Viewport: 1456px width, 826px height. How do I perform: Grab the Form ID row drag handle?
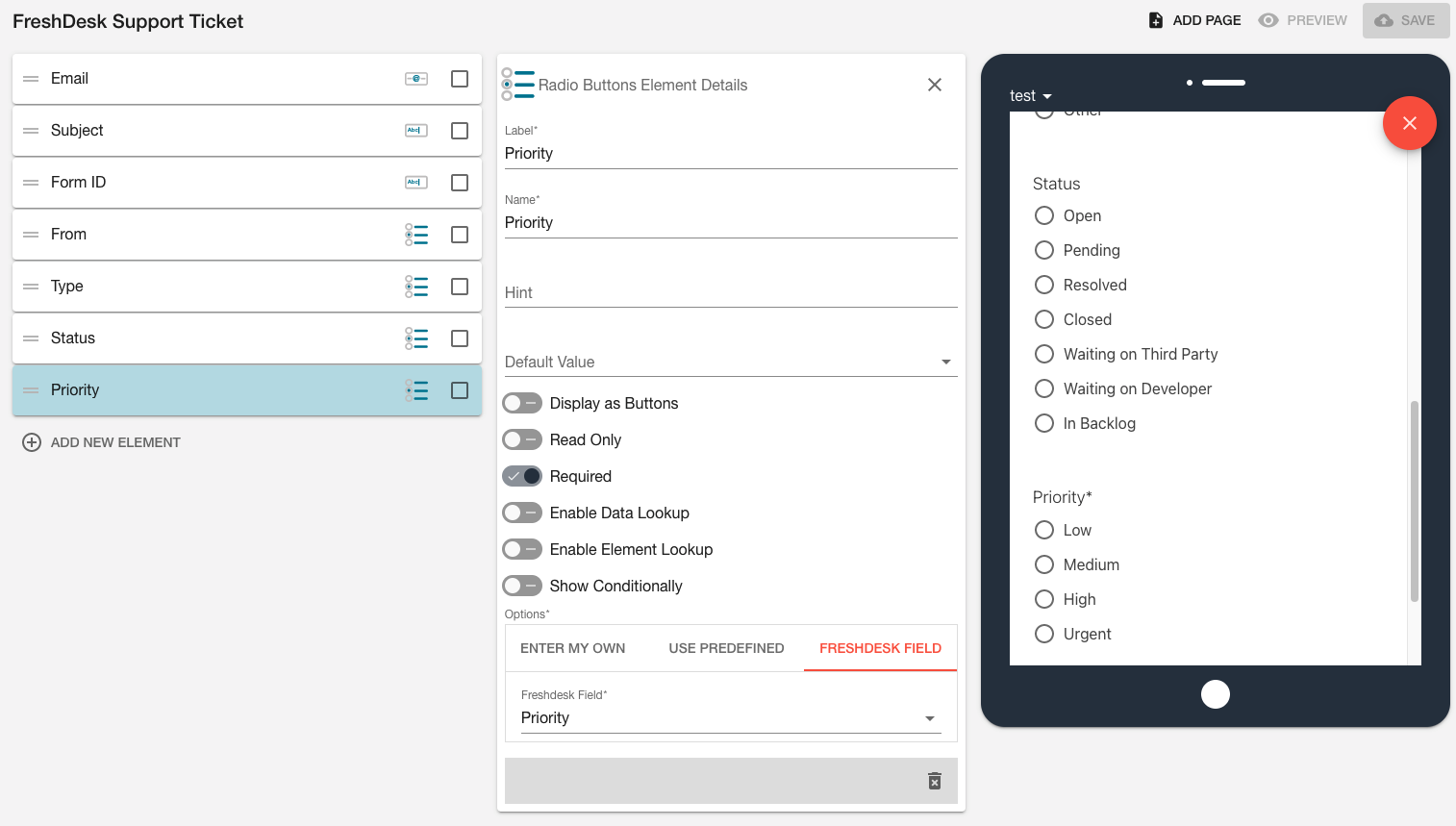(31, 183)
